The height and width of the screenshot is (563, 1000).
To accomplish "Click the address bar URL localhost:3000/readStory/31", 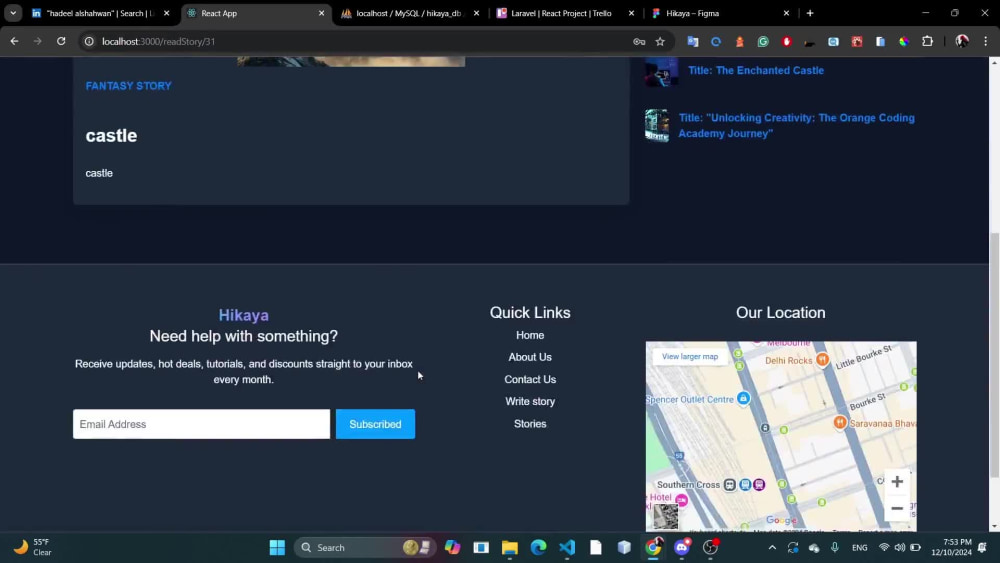I will (158, 41).
